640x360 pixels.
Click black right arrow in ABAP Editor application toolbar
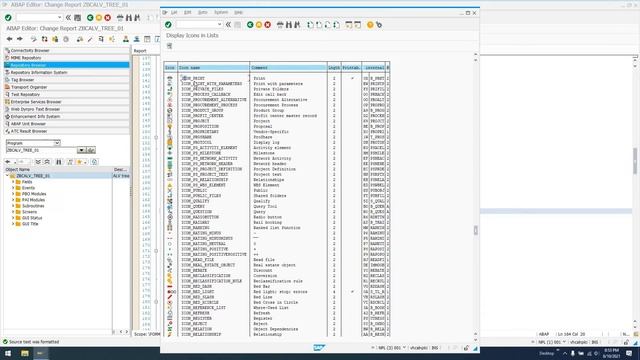pyautogui.click(x=20, y=39)
